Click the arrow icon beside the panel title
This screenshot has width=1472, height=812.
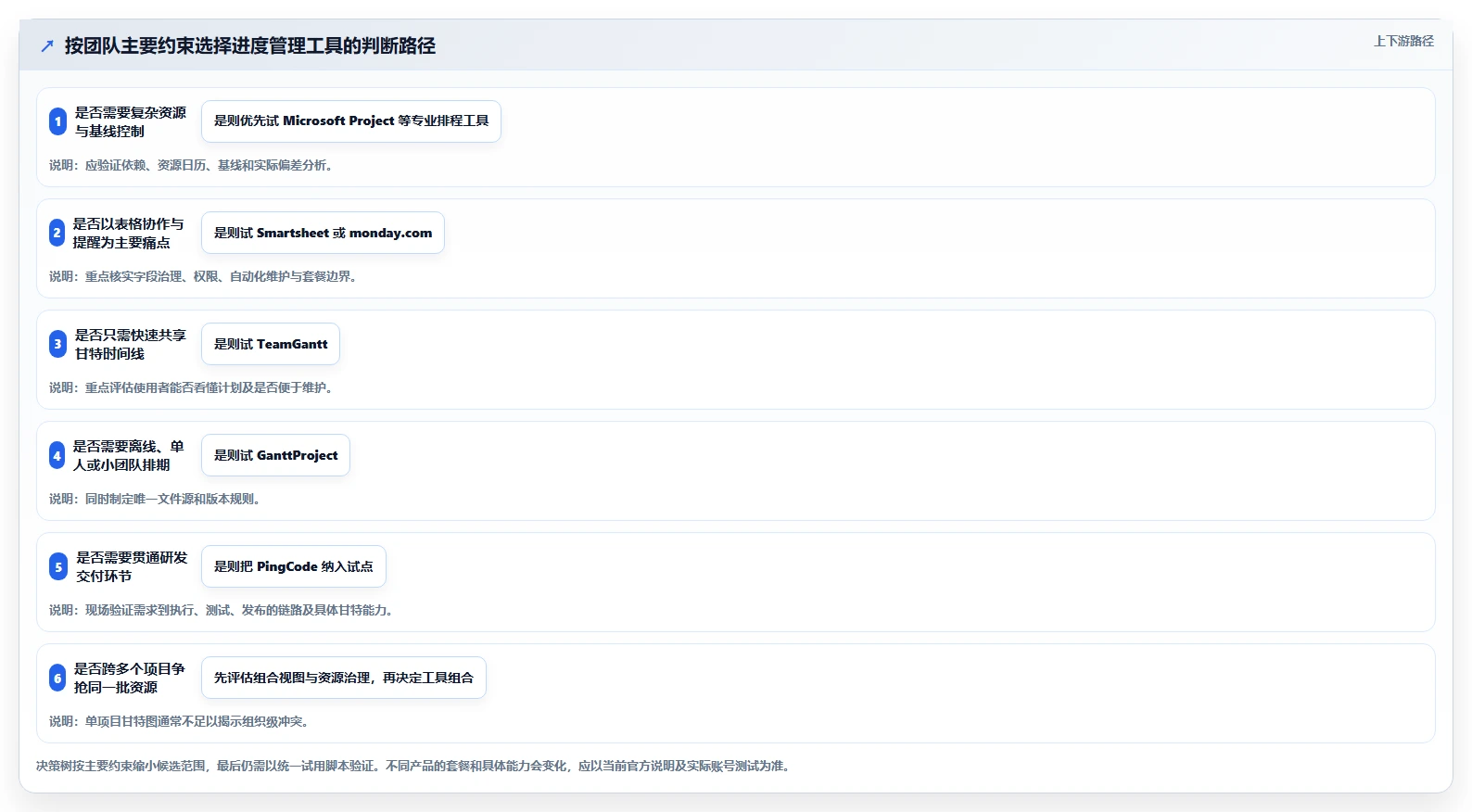click(47, 45)
